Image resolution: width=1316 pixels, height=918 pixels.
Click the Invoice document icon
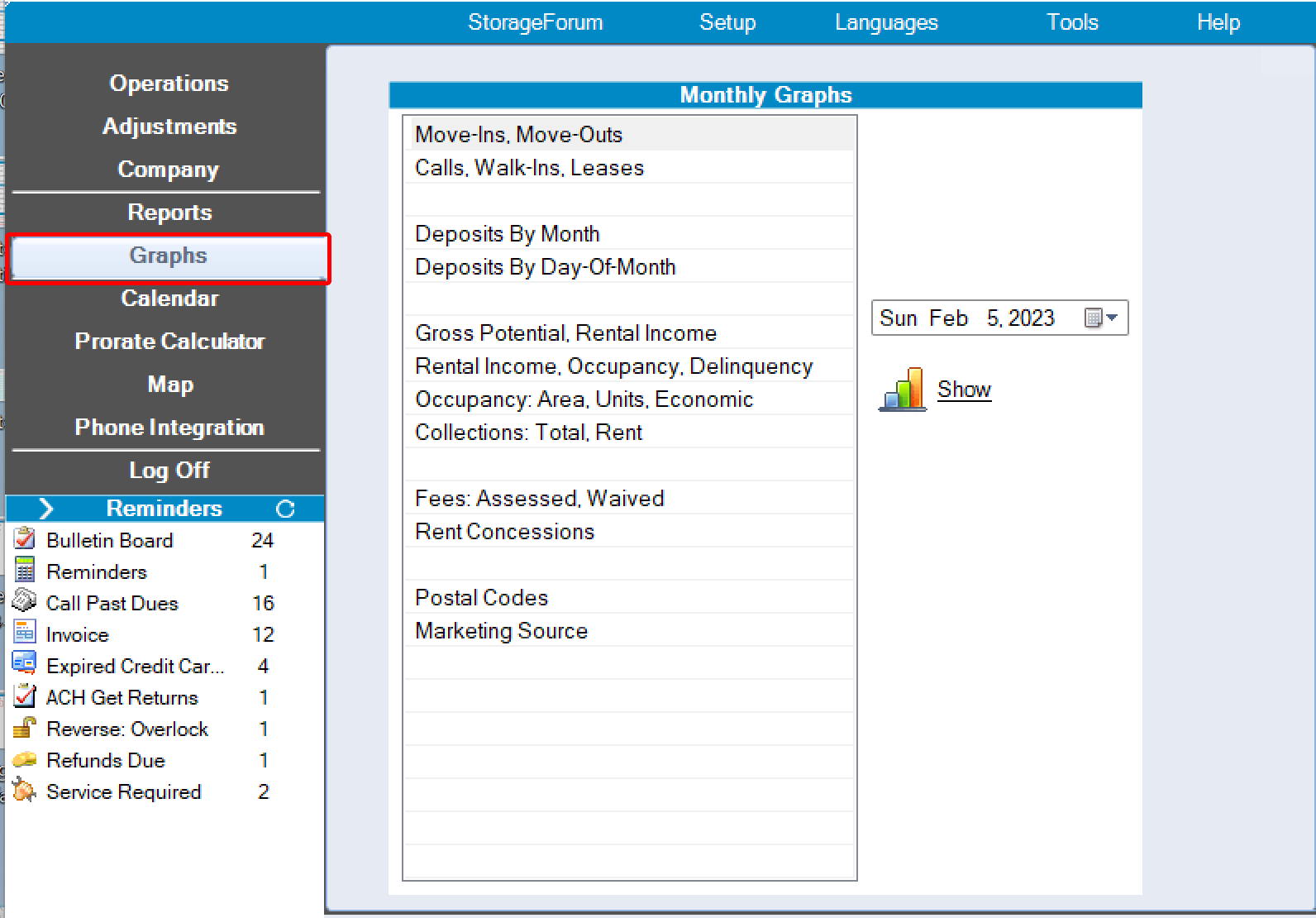pyautogui.click(x=25, y=633)
